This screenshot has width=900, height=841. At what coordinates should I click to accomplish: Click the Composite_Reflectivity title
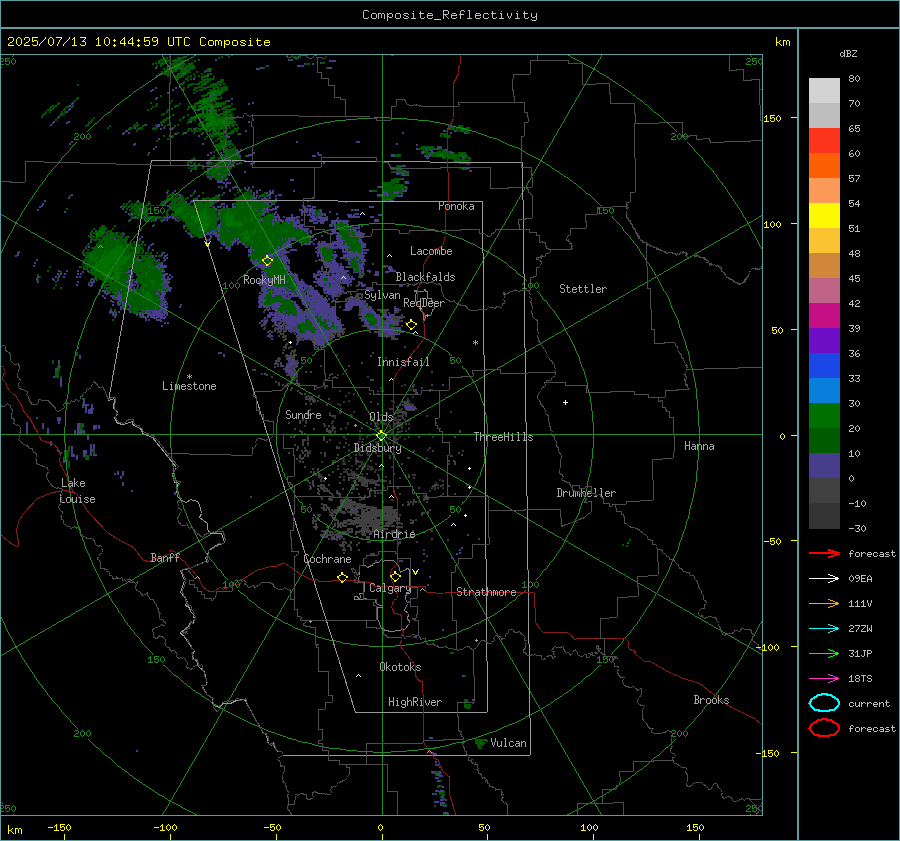(x=450, y=15)
